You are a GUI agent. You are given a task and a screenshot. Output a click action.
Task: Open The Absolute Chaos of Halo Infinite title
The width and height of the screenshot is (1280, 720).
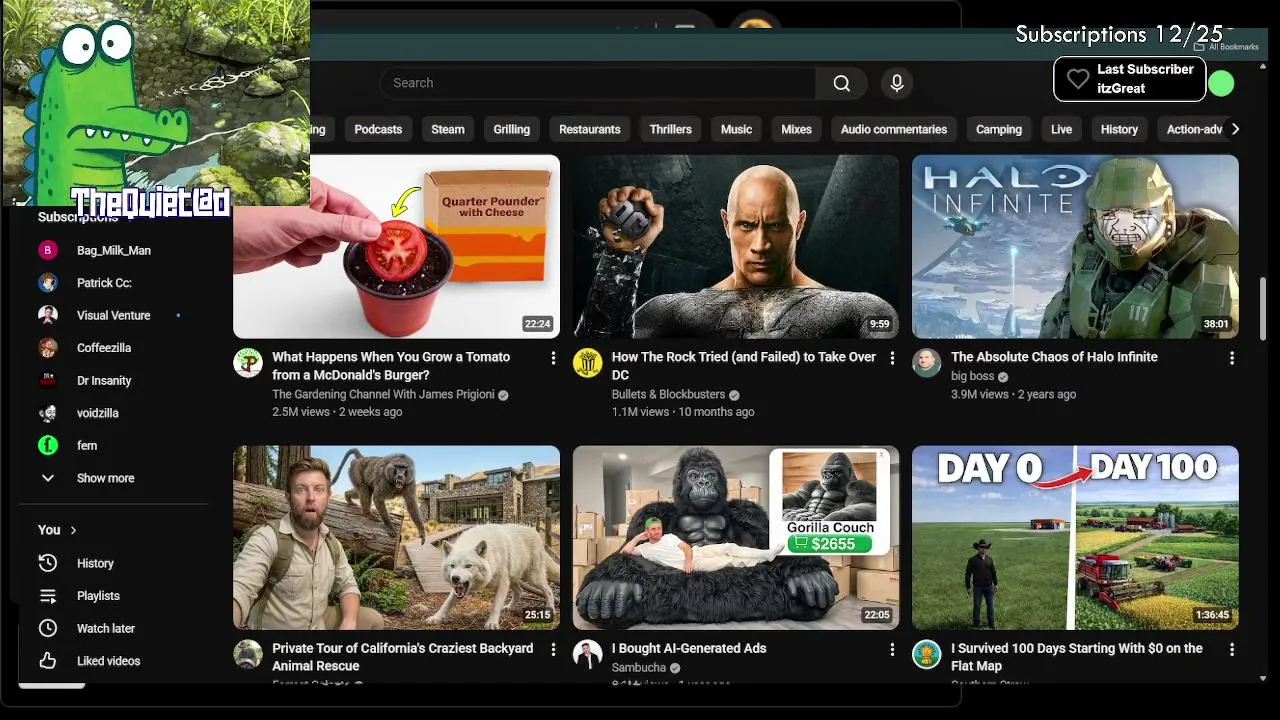(x=1054, y=357)
